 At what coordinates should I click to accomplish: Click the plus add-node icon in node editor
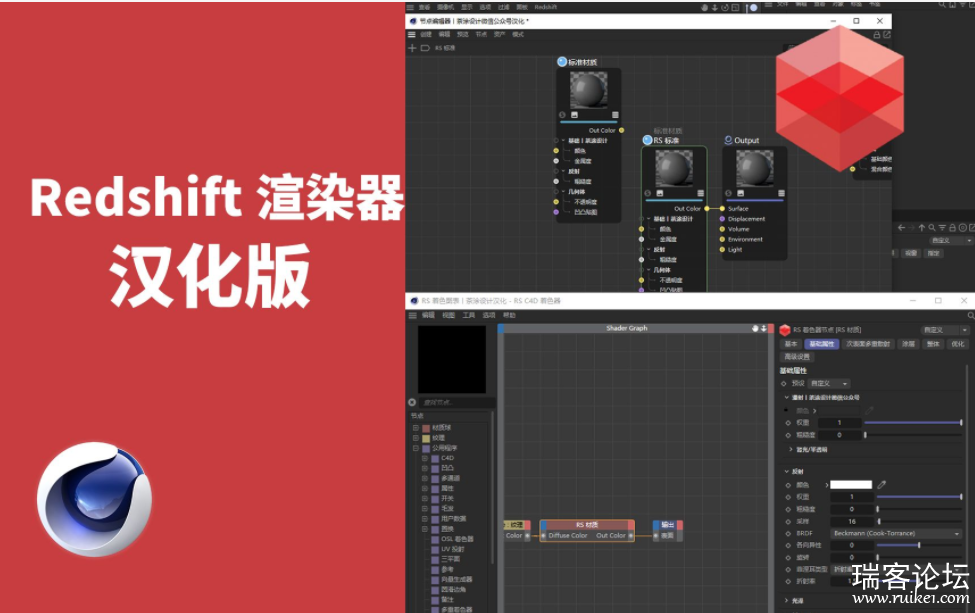click(x=412, y=48)
